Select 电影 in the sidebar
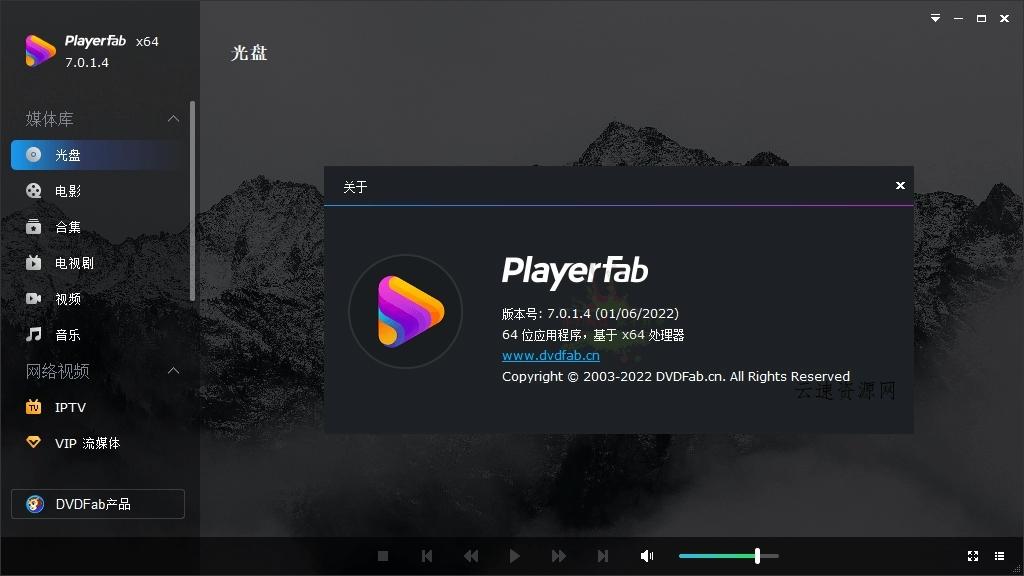1024x576 pixels. [67, 191]
